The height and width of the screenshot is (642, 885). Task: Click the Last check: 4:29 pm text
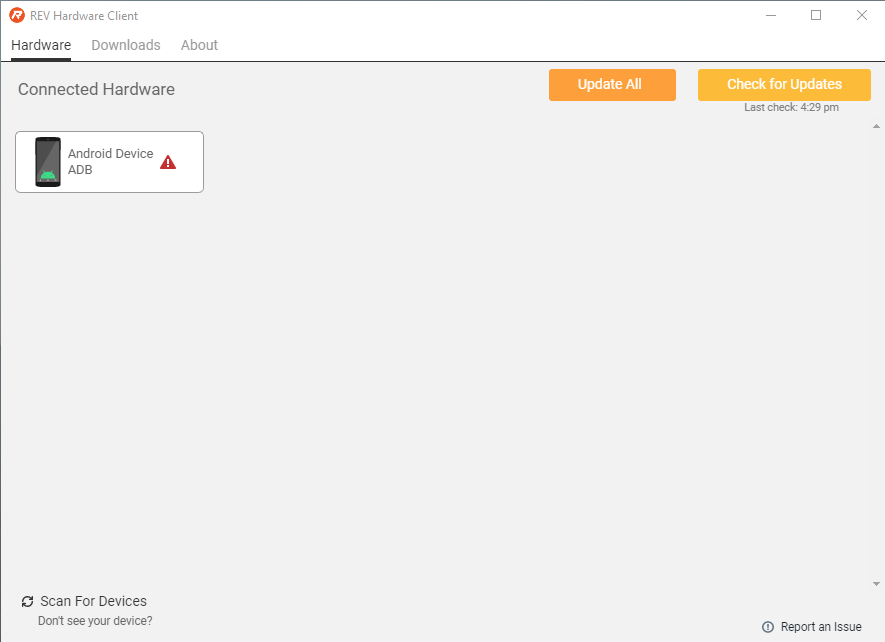coord(791,107)
